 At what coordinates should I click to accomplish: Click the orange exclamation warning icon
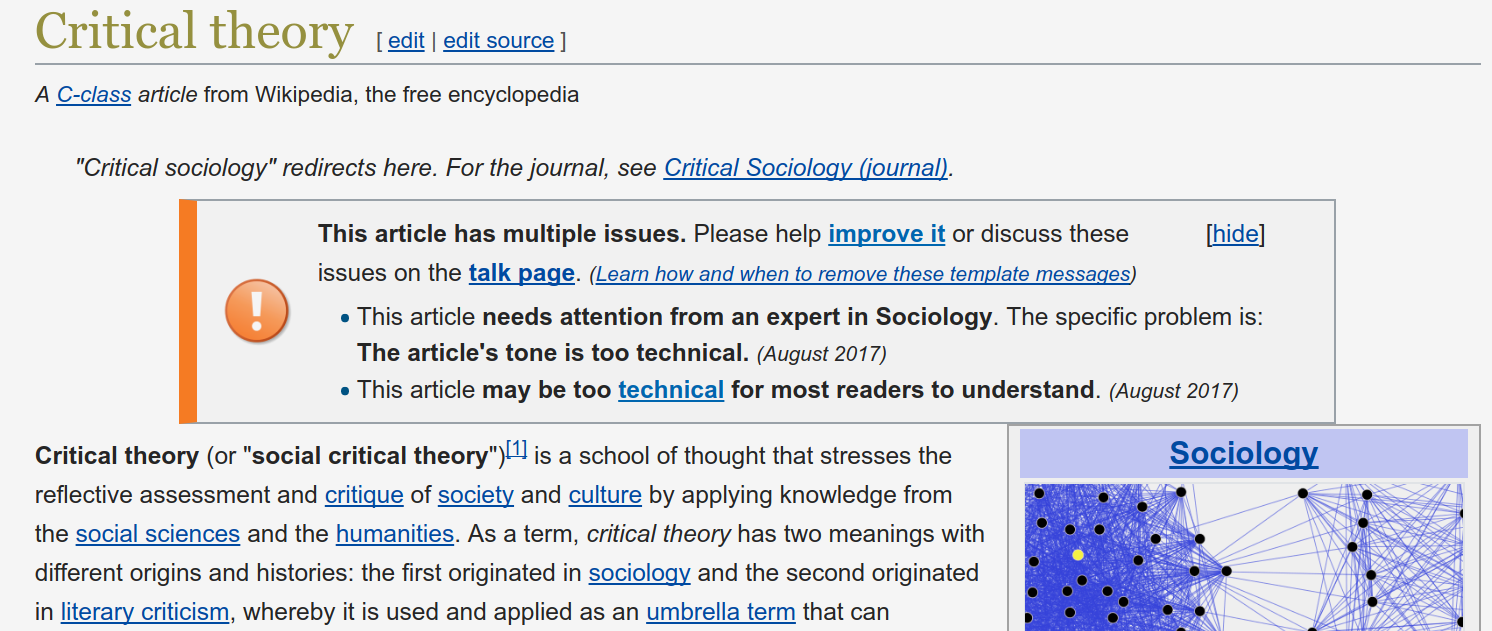click(x=257, y=310)
